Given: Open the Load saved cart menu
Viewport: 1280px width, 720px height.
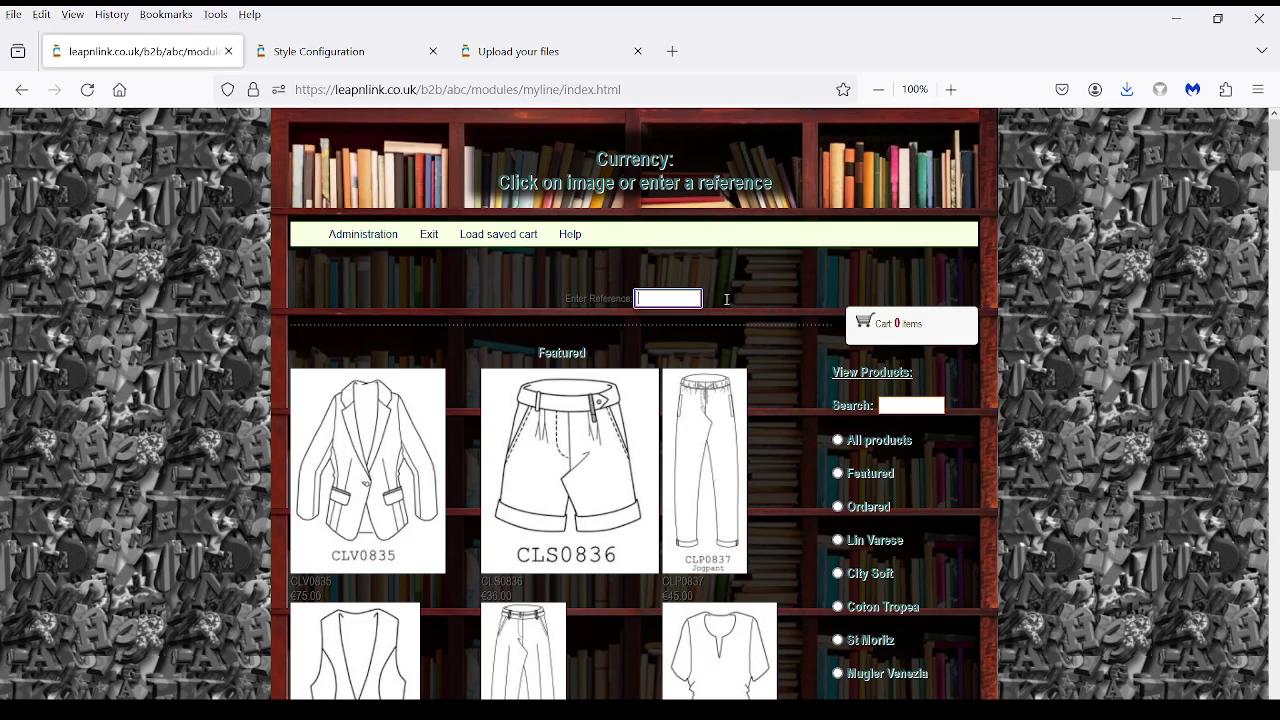Looking at the screenshot, I should pyautogui.click(x=498, y=234).
